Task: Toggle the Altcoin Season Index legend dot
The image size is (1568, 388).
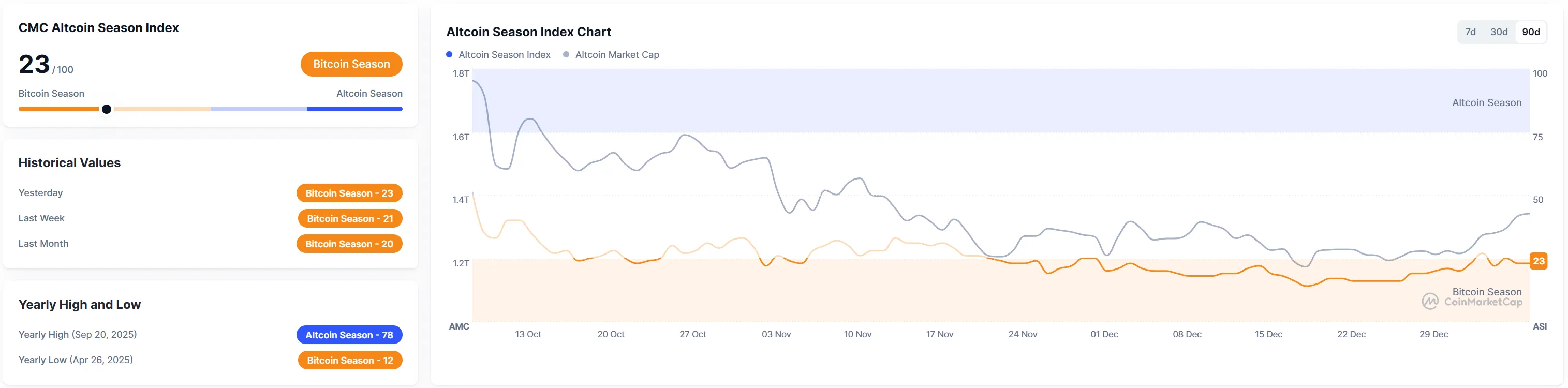Action: 449,55
